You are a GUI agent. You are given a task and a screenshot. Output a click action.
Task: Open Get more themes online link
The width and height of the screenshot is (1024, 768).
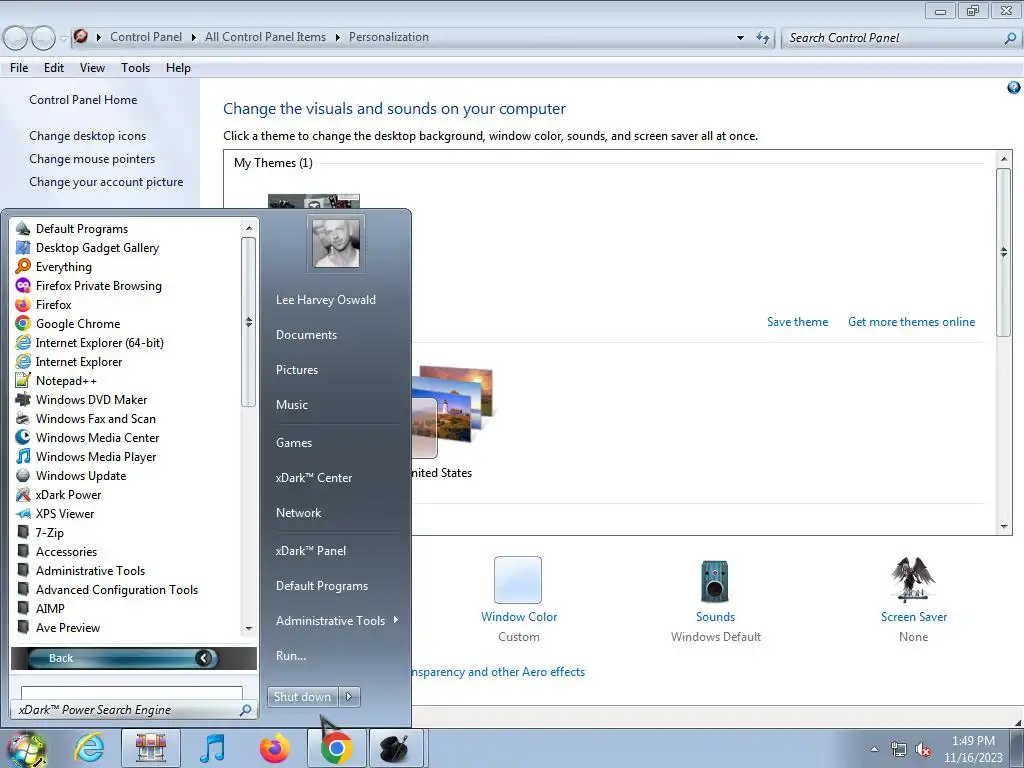click(911, 321)
